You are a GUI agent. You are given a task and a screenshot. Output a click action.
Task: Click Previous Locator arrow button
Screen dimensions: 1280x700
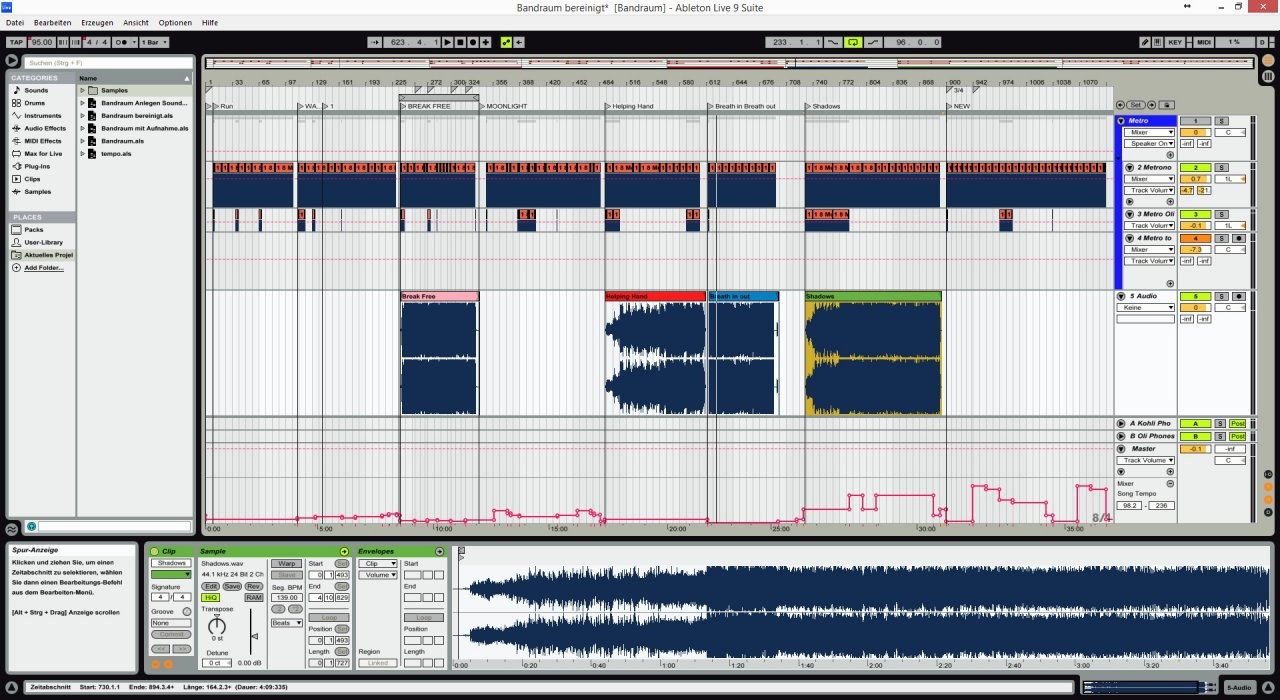click(1121, 105)
